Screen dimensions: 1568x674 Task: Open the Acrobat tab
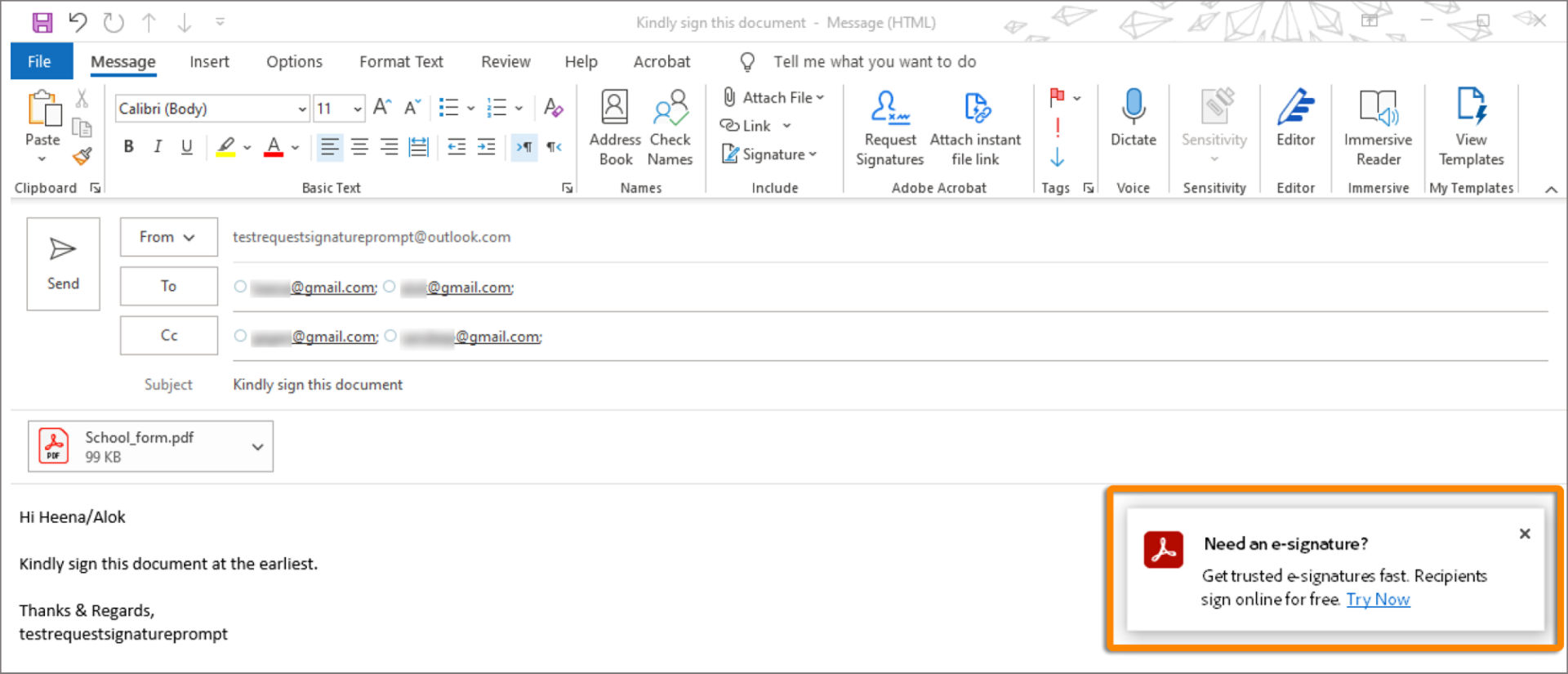click(661, 62)
